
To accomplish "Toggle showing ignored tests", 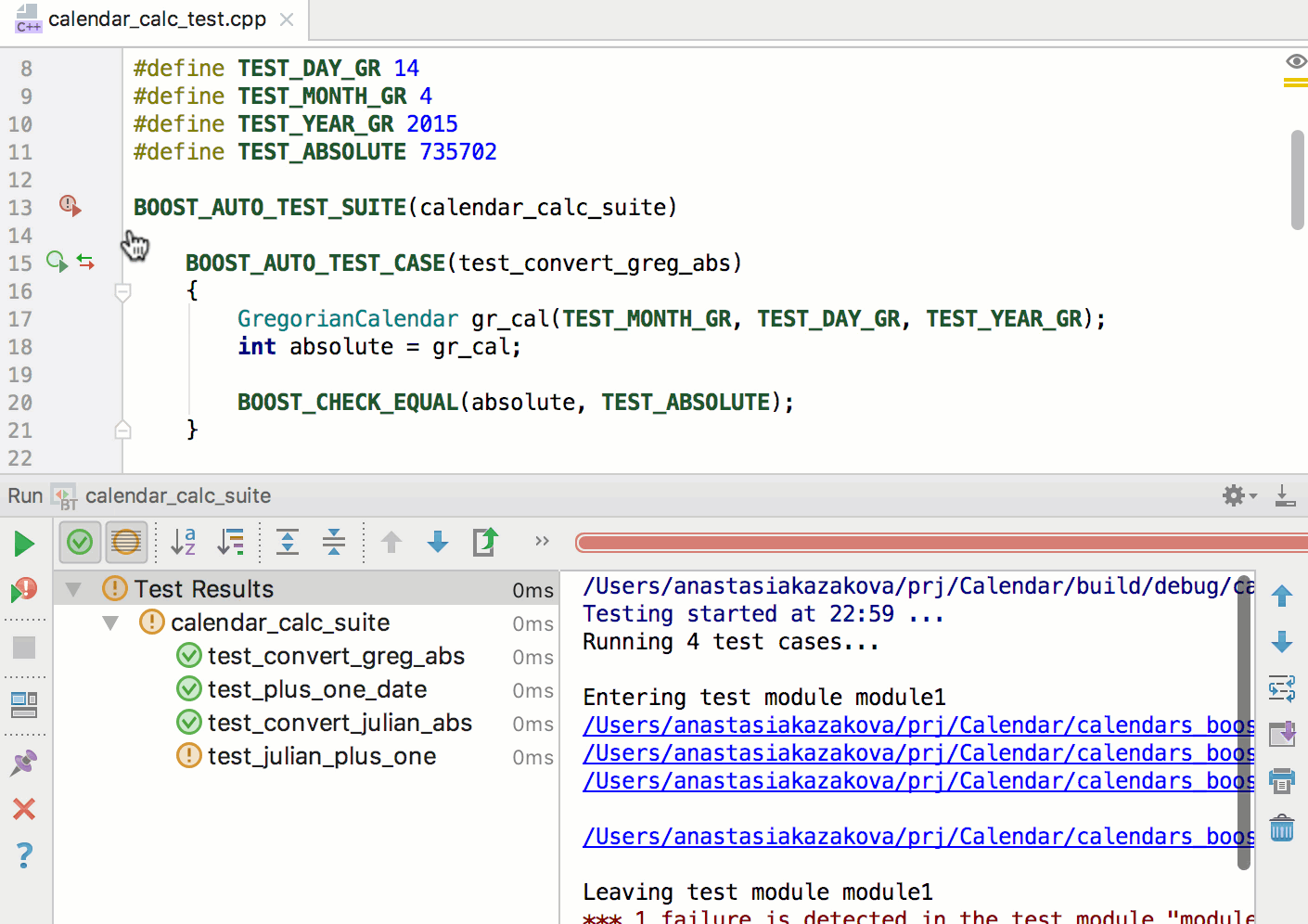I will [x=126, y=542].
